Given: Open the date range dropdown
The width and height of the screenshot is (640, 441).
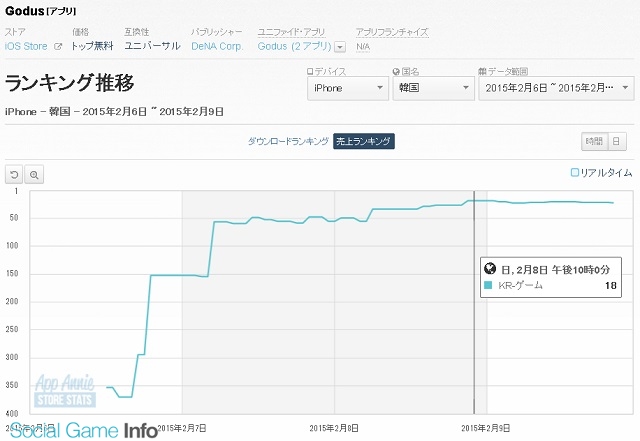Looking at the screenshot, I should coord(556,88).
